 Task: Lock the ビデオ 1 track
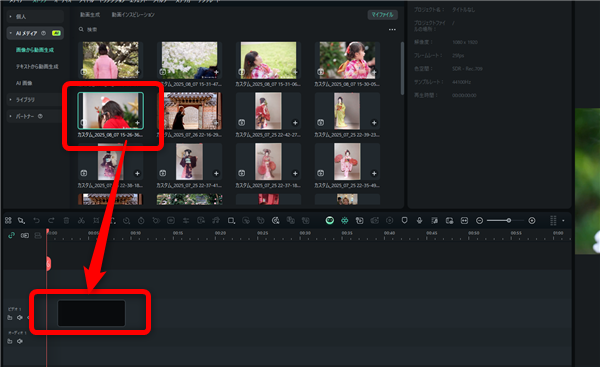tap(10, 318)
